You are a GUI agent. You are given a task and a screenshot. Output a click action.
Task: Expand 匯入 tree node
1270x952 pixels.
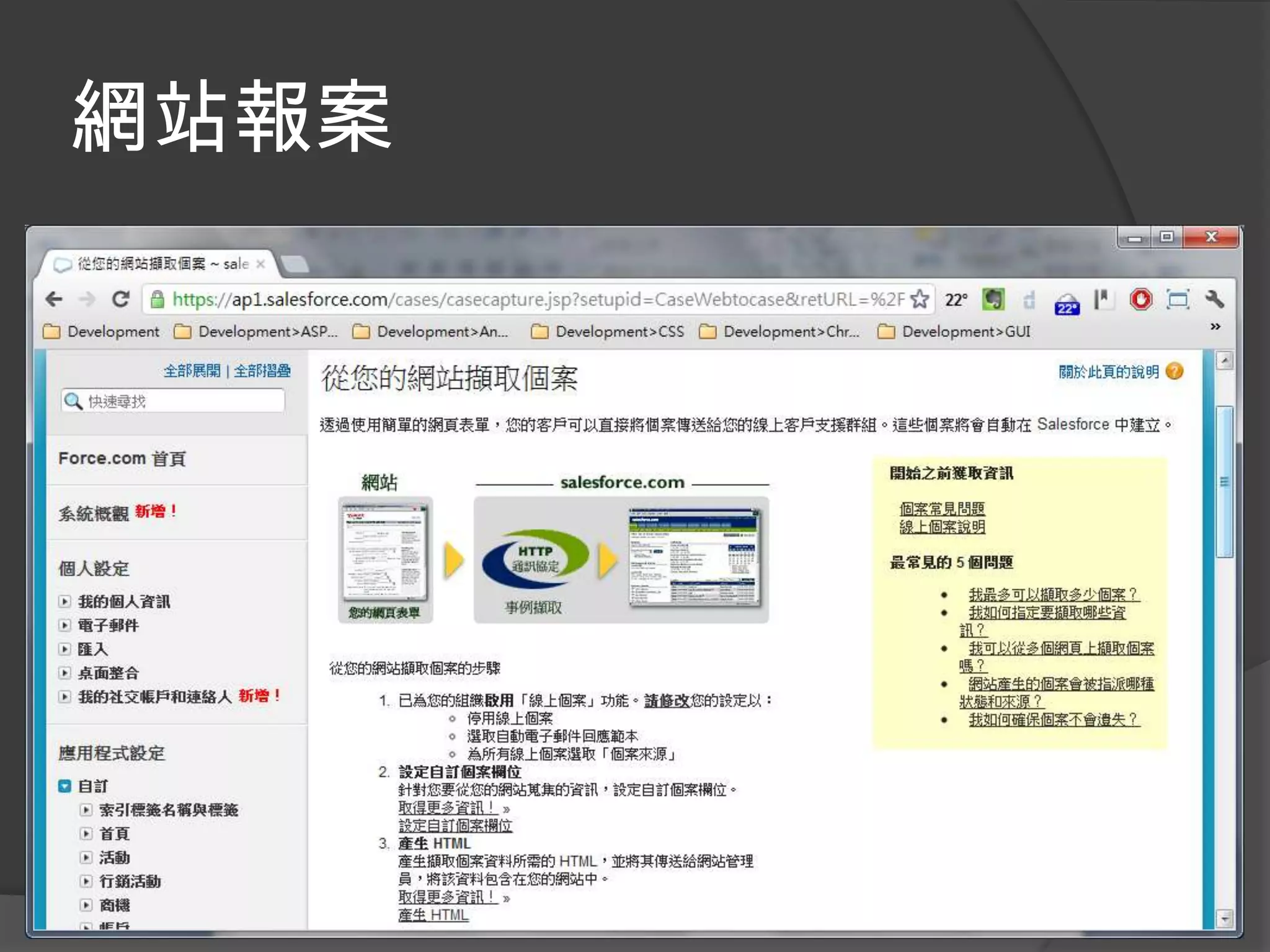[x=64, y=649]
